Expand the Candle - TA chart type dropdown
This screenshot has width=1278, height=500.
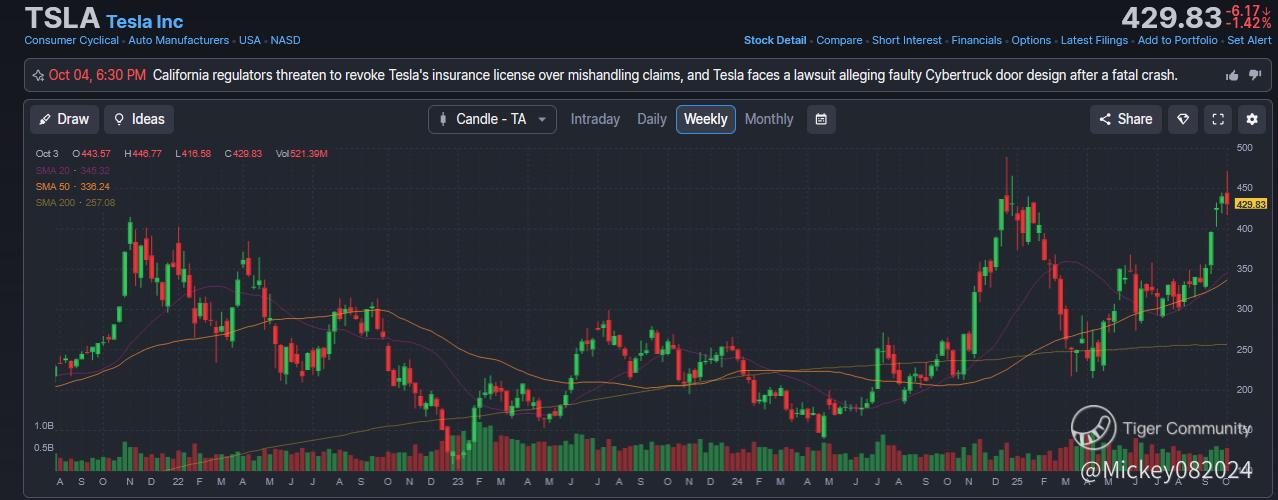tap(493, 119)
